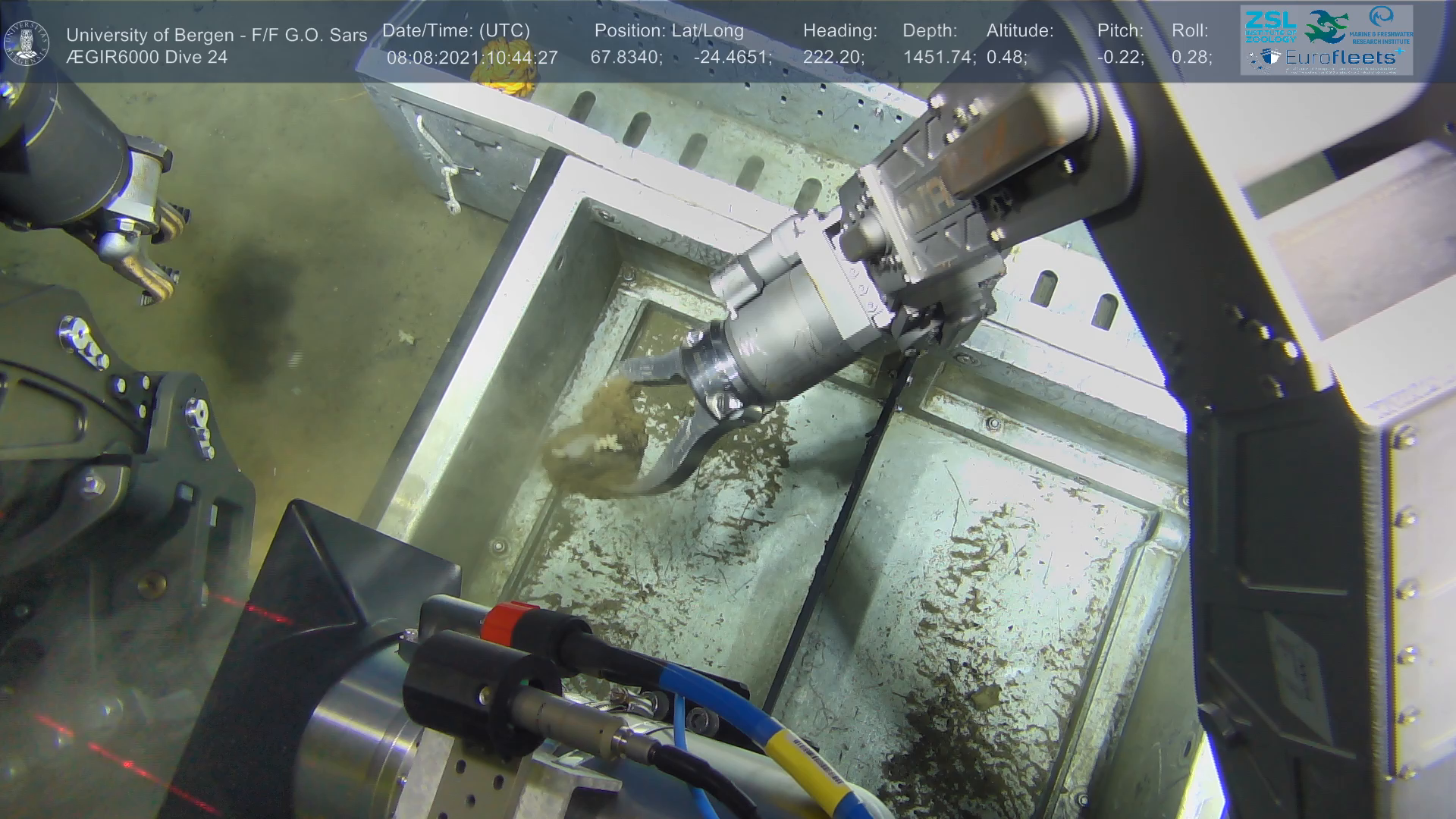The height and width of the screenshot is (819, 1456).
Task: Click the Marine & Freshwater Research Institute logo
Action: [x=1383, y=27]
